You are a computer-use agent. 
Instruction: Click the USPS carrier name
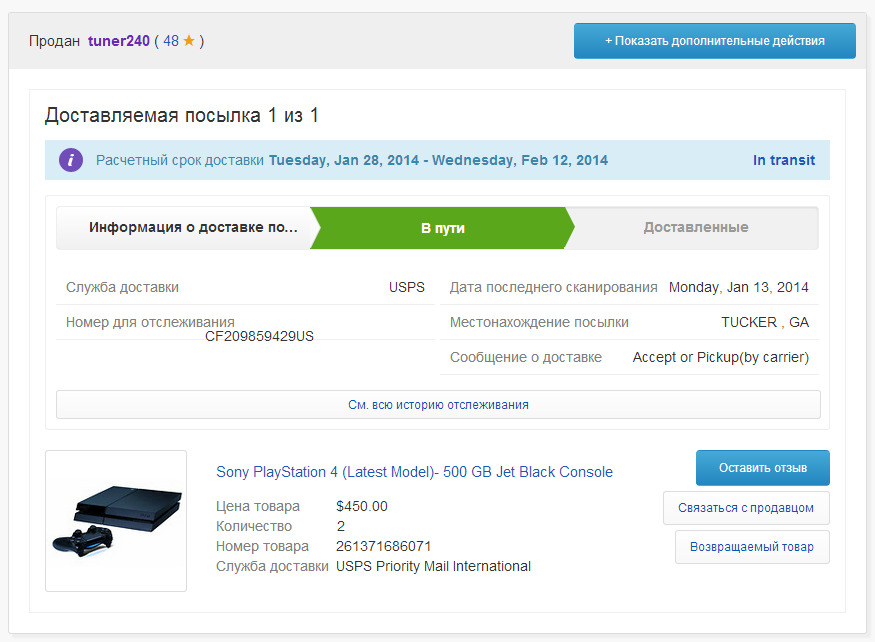pyautogui.click(x=406, y=287)
